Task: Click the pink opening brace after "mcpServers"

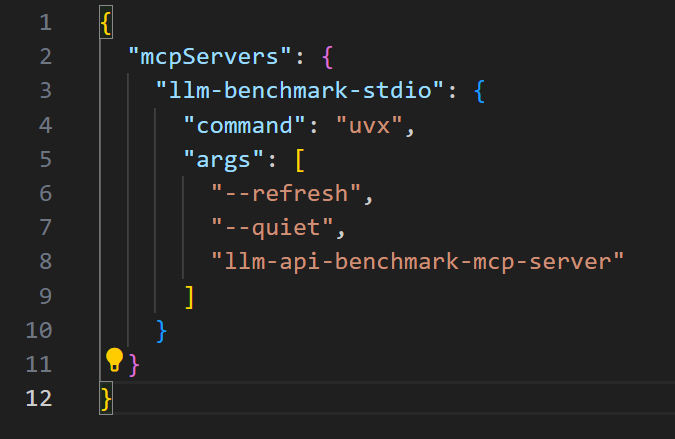Action: click(326, 57)
